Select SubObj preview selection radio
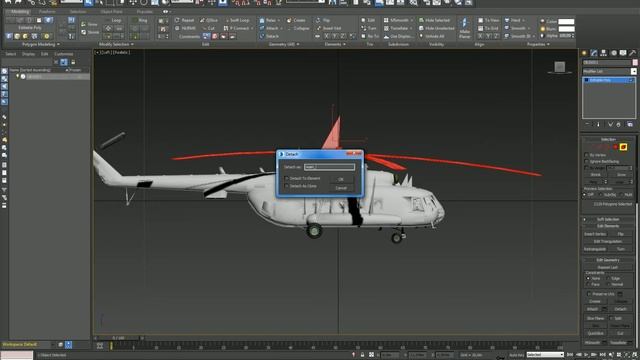Viewport: 640px width, 360px height. pos(601,195)
